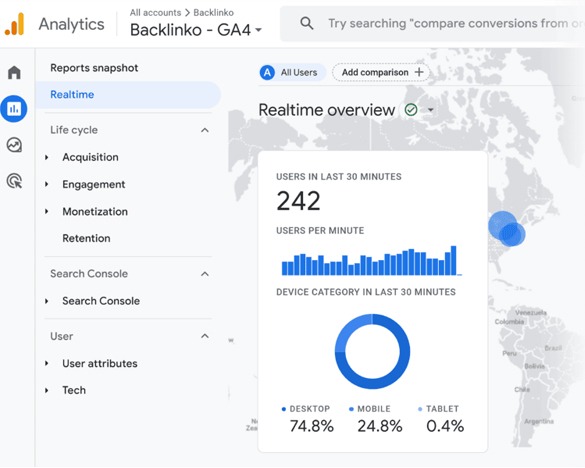The width and height of the screenshot is (585, 468).
Task: Select the Realtime report
Action: coord(128,95)
